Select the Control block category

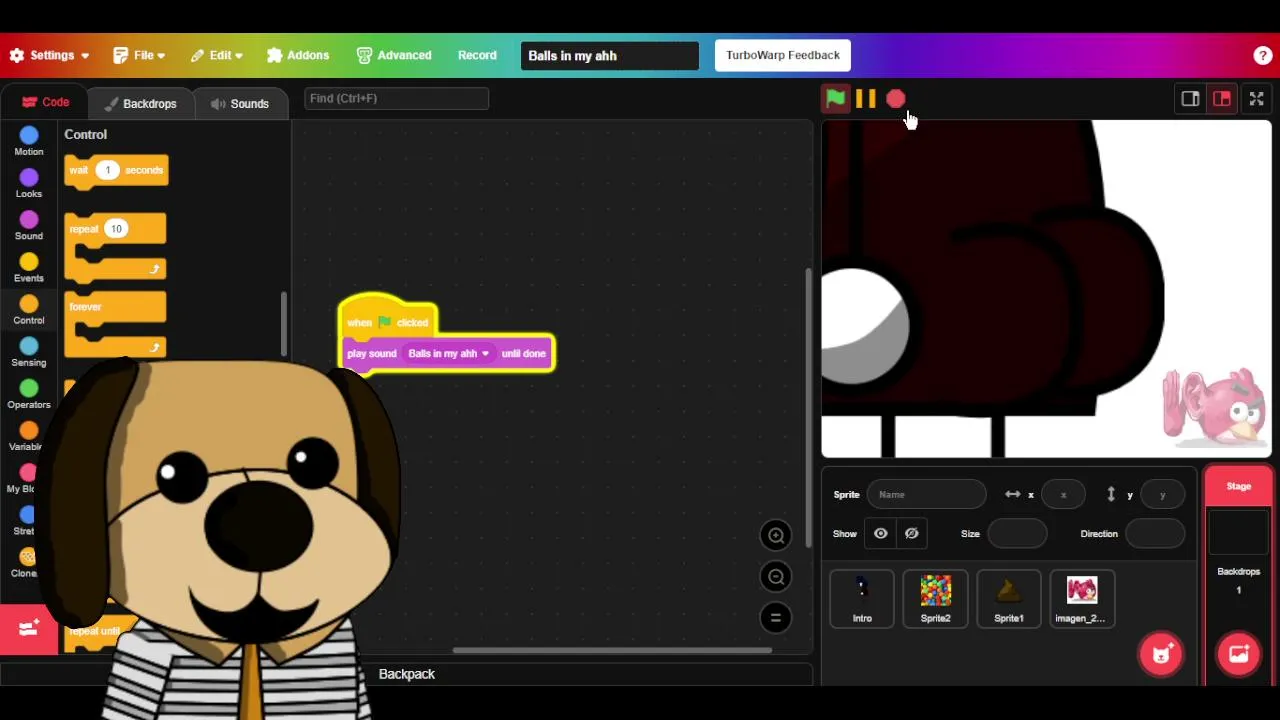[29, 311]
